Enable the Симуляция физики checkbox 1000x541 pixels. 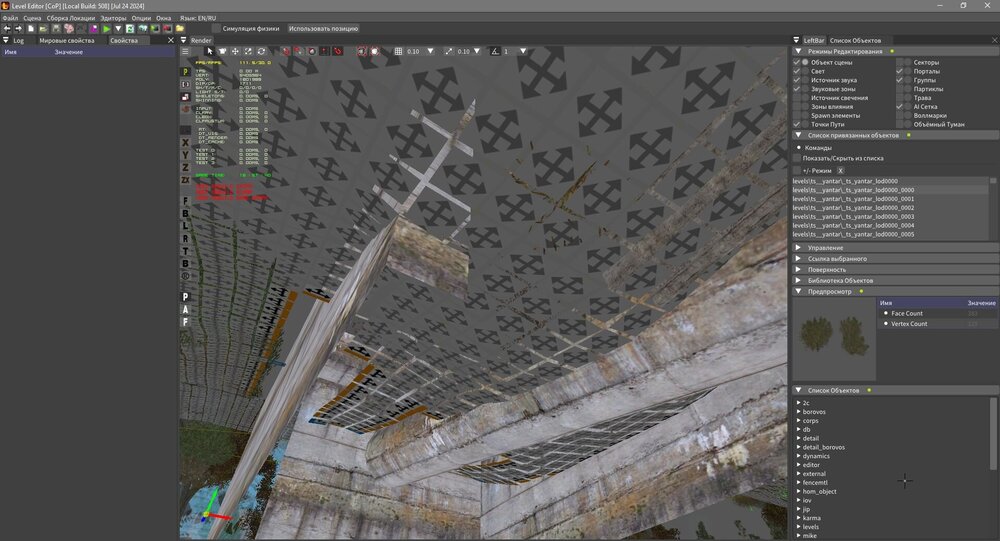point(217,29)
